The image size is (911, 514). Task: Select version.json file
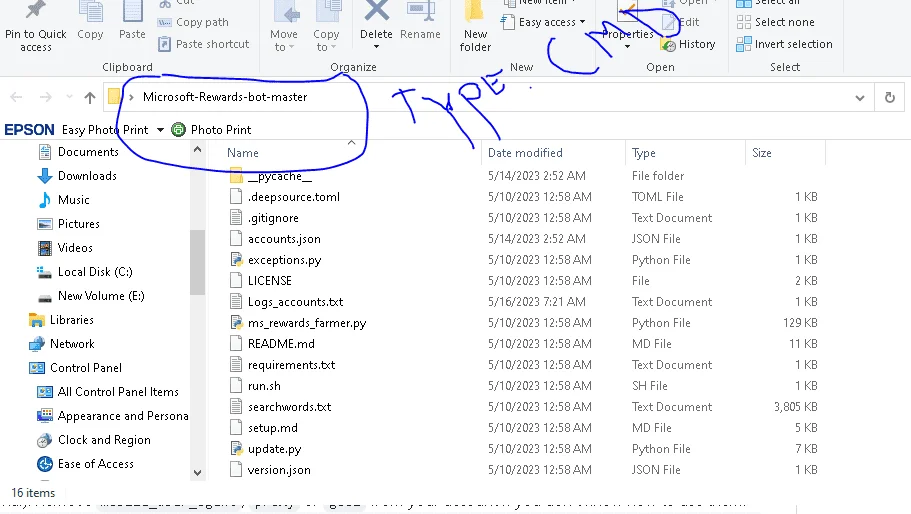pos(279,470)
